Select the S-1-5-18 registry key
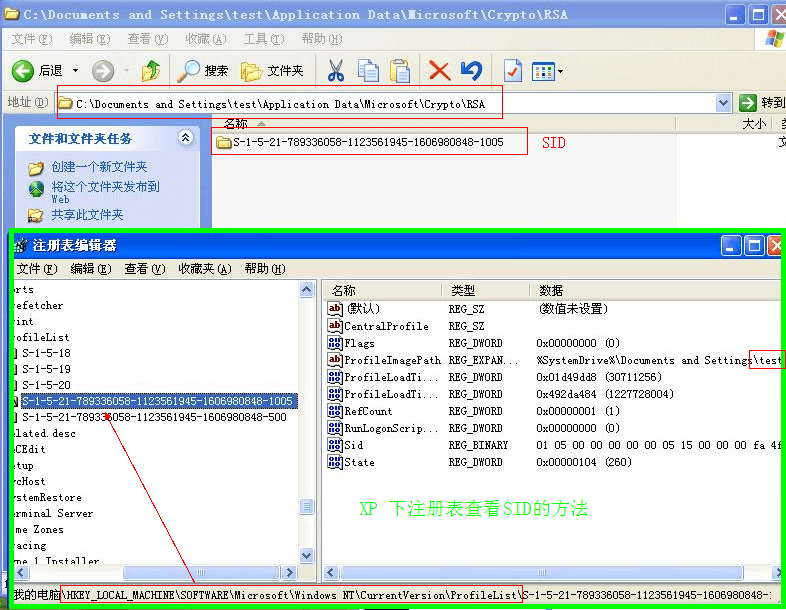The height and width of the screenshot is (610, 786). [46, 353]
